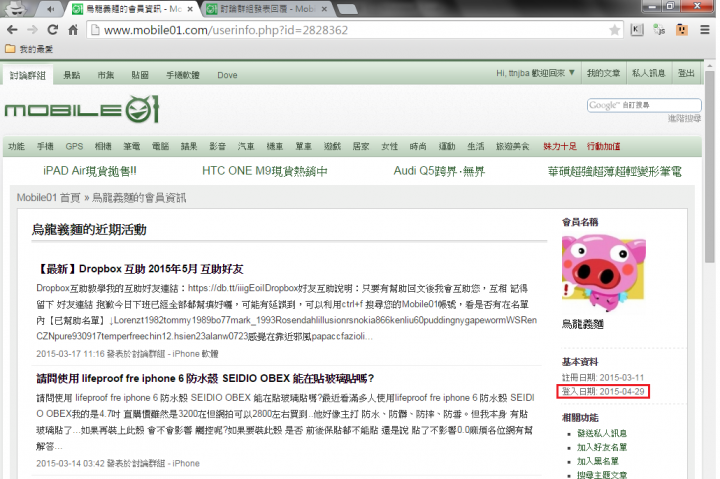Open the 女性 category menu
The height and width of the screenshot is (479, 720).
tap(389, 147)
